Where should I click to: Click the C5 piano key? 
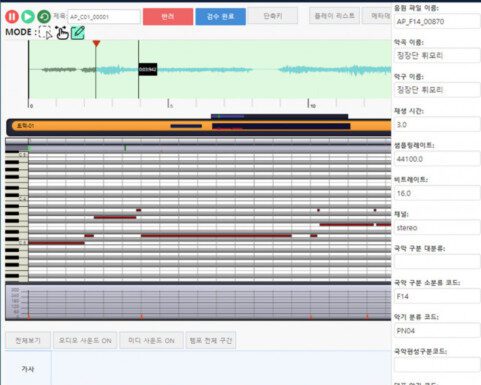pos(23,155)
